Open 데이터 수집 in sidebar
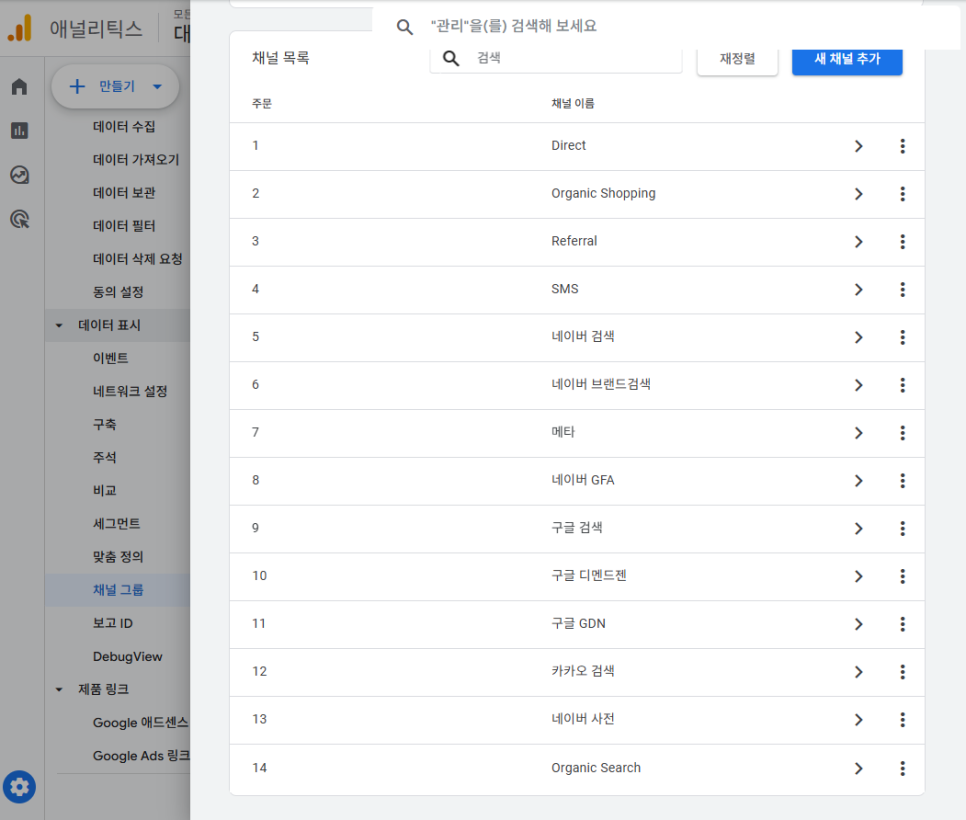This screenshot has width=966, height=820. click(x=124, y=126)
